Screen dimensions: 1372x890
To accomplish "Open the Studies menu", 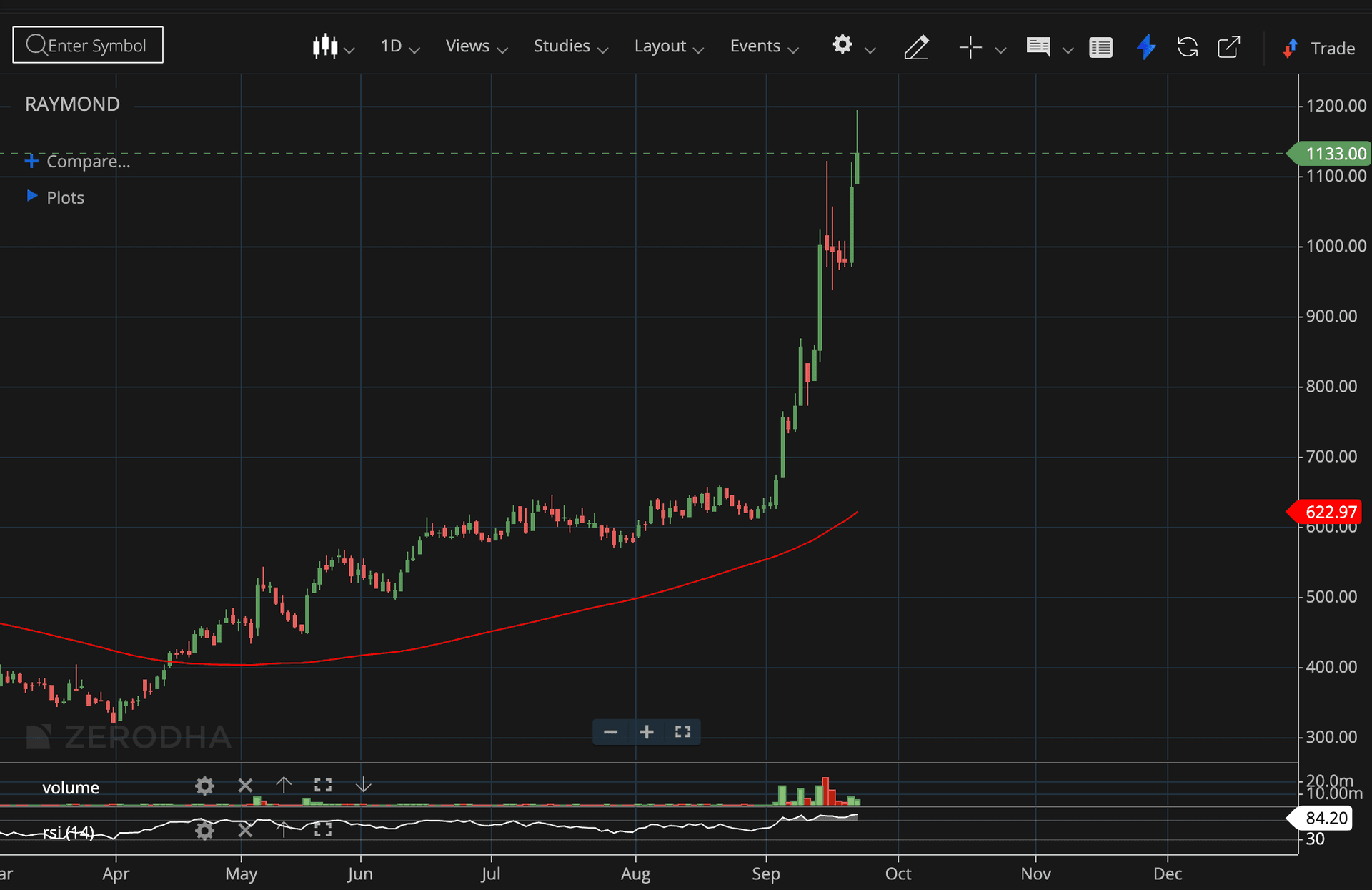I will point(570,46).
